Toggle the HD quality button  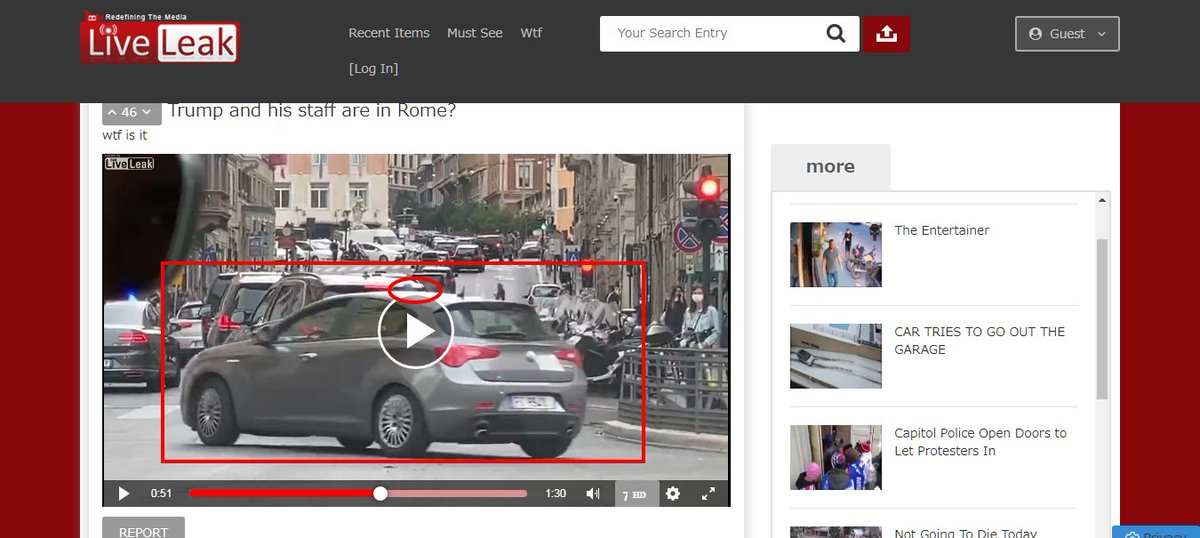pos(636,494)
